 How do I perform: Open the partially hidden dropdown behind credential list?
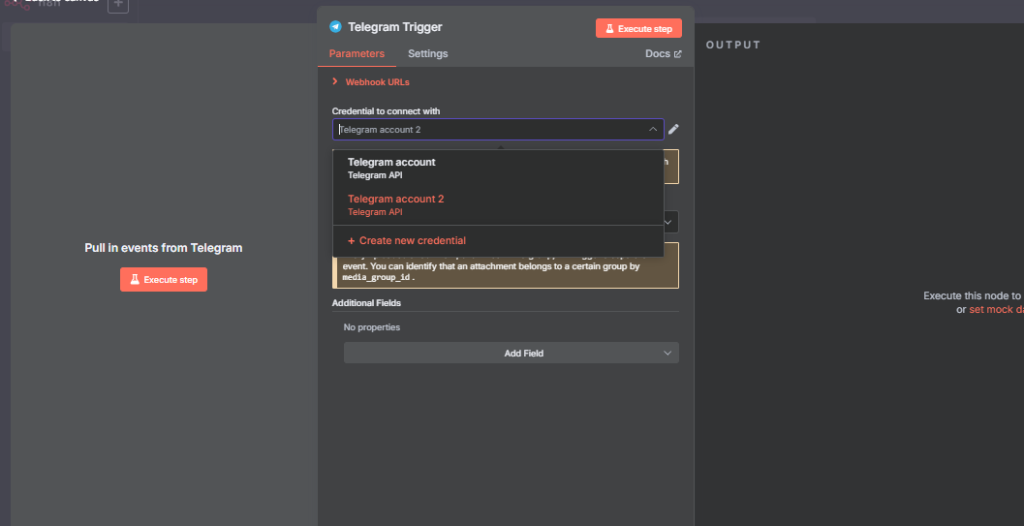[x=671, y=221]
